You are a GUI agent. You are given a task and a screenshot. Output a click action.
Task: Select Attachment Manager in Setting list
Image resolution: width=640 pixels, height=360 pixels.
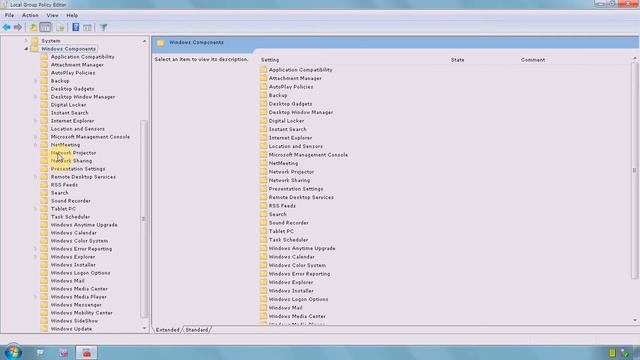295,78
